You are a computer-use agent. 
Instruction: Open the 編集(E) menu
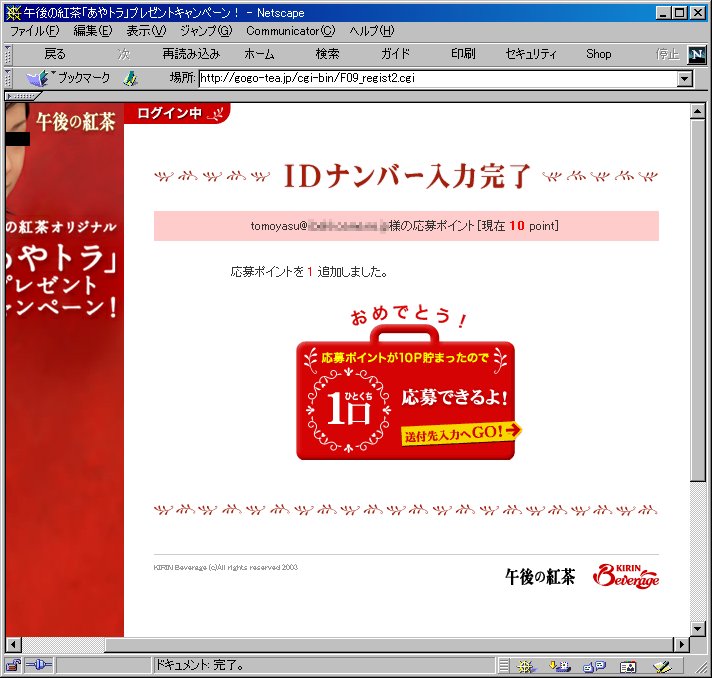point(93,31)
